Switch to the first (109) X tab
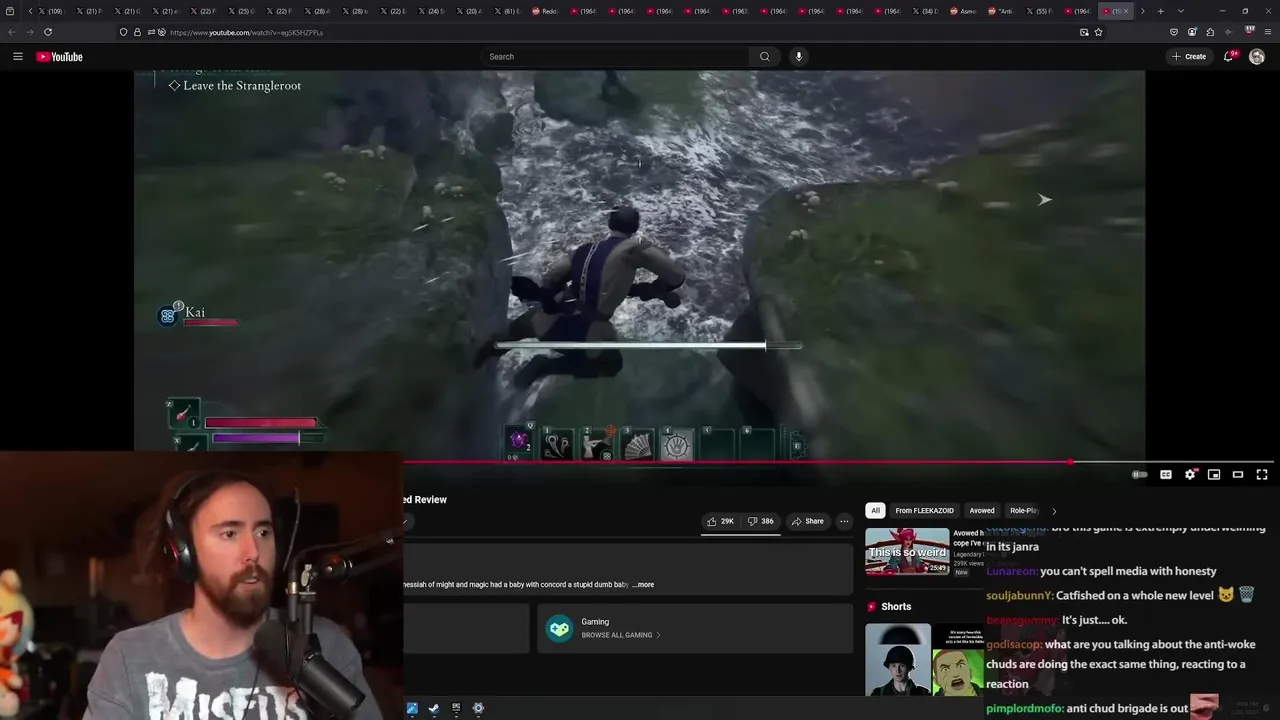 50,11
